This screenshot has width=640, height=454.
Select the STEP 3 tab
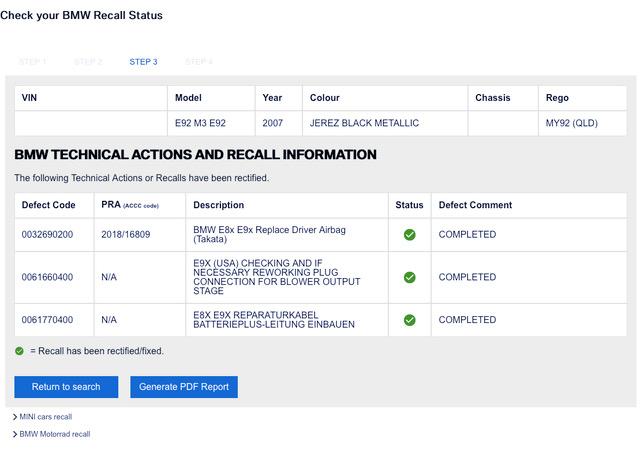click(143, 62)
